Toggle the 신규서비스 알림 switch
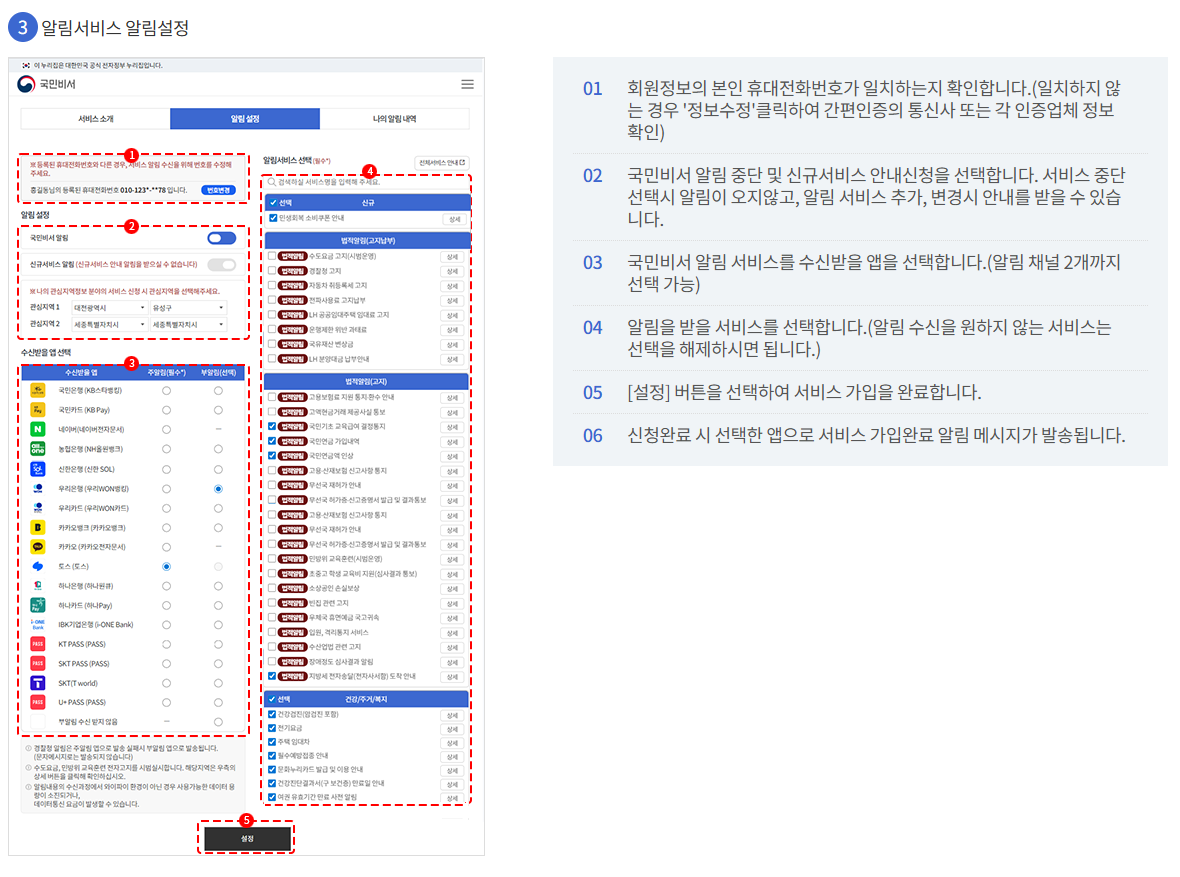 click(221, 264)
